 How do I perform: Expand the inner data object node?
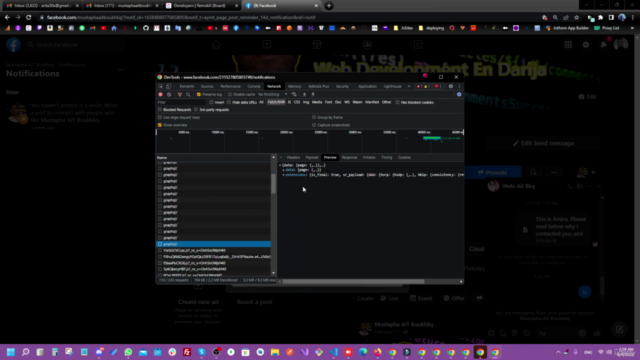283,170
